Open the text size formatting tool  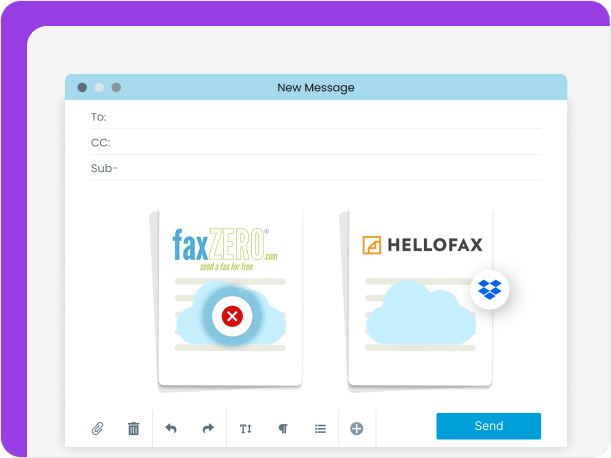[245, 429]
